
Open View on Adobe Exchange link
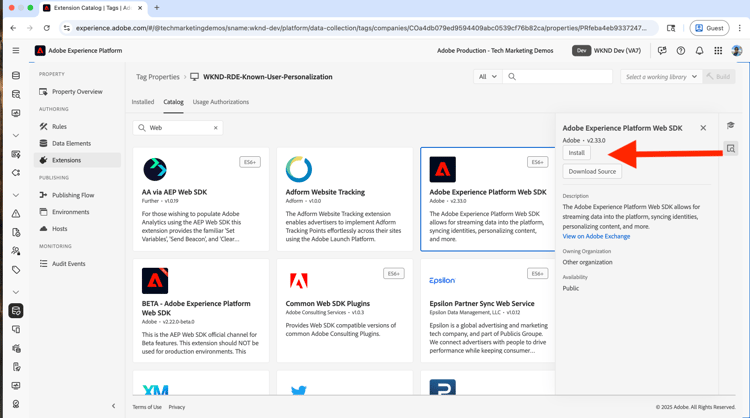pos(596,236)
